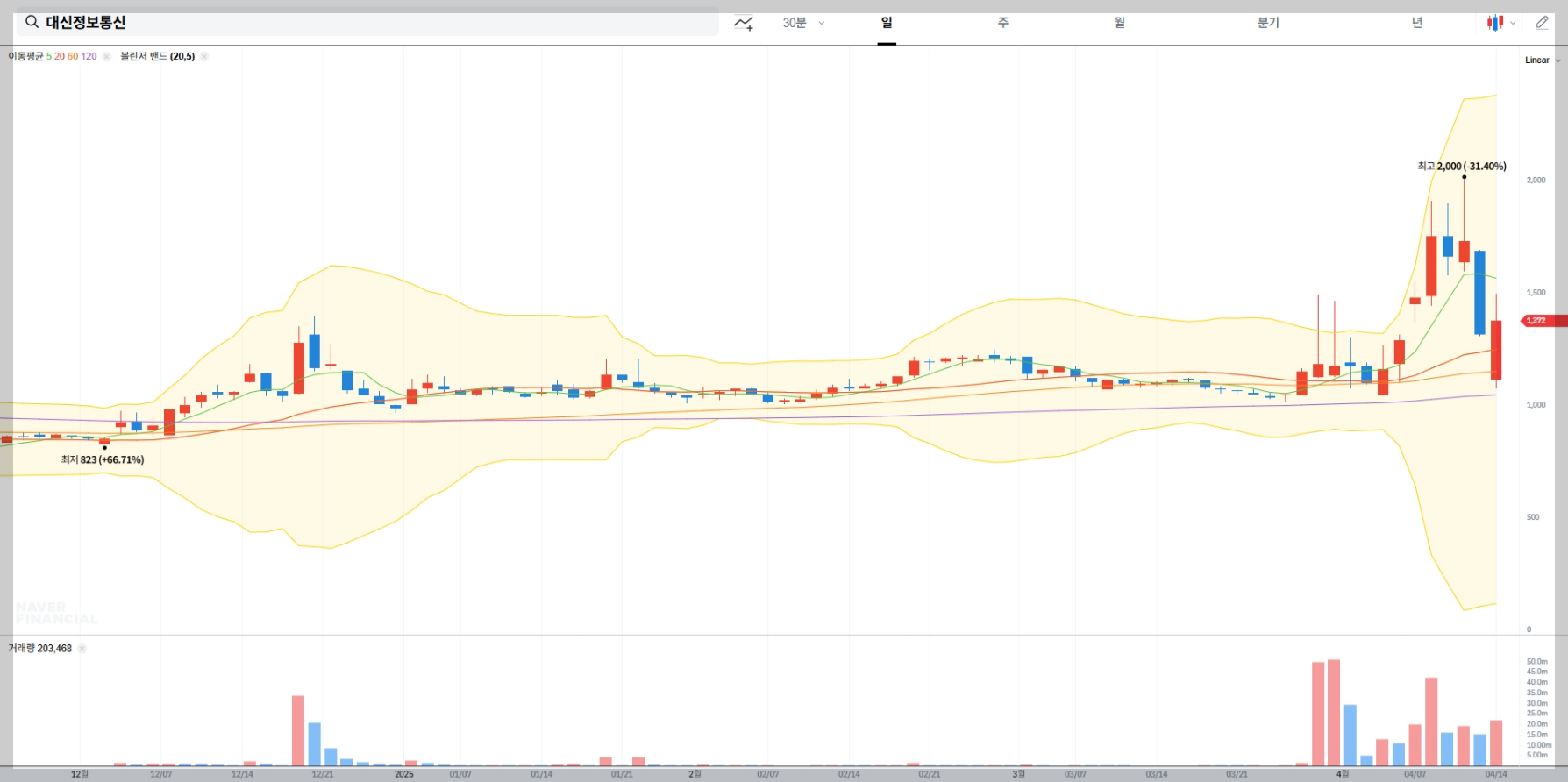Click the 04/14 date axis label
This screenshot has height=782, width=1568.
1495,775
